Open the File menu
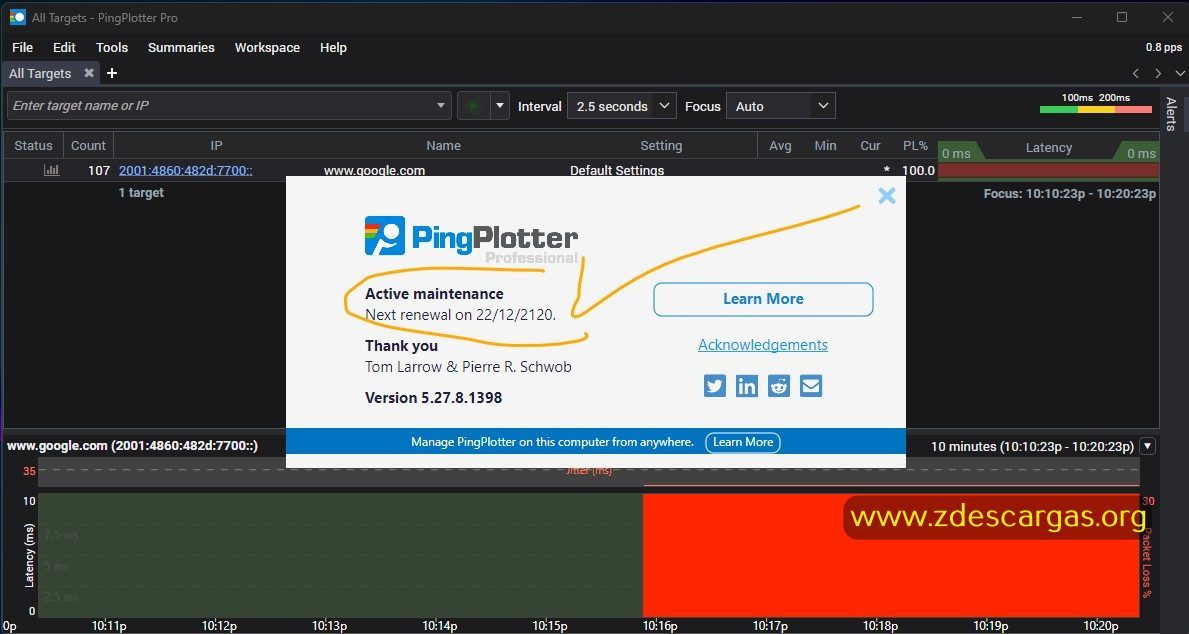 point(23,47)
